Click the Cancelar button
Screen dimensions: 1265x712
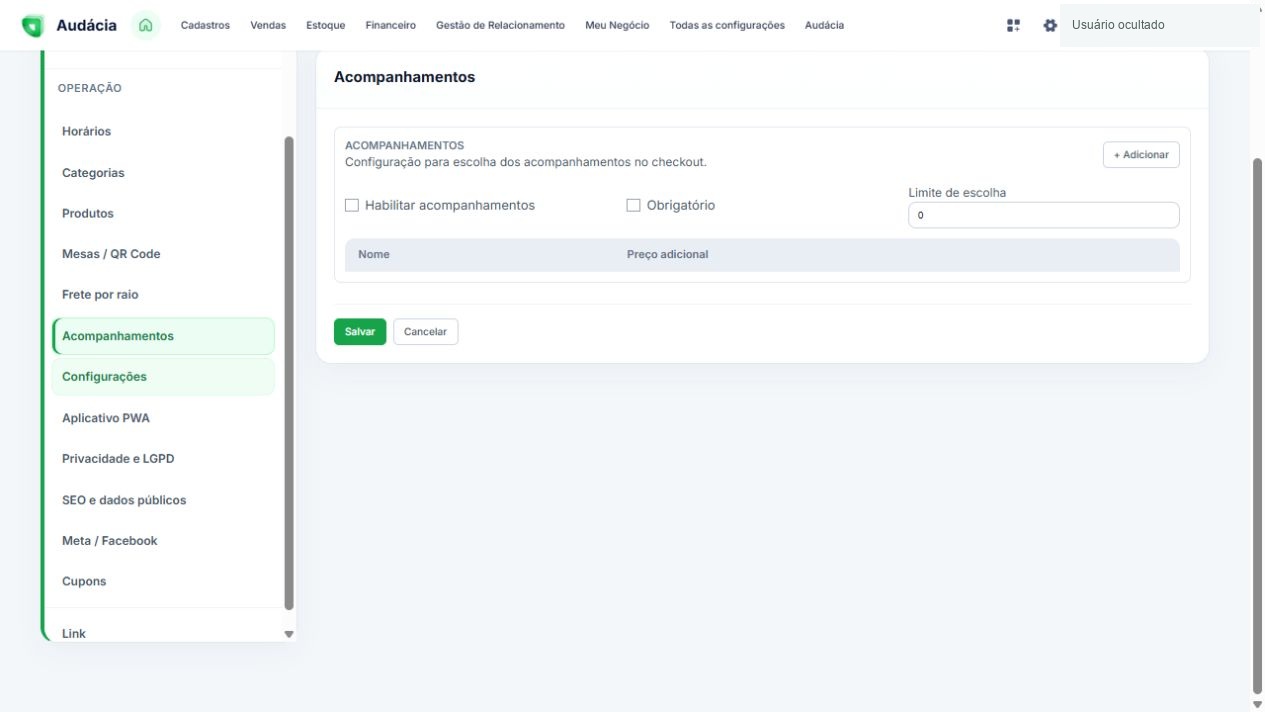[x=425, y=332]
